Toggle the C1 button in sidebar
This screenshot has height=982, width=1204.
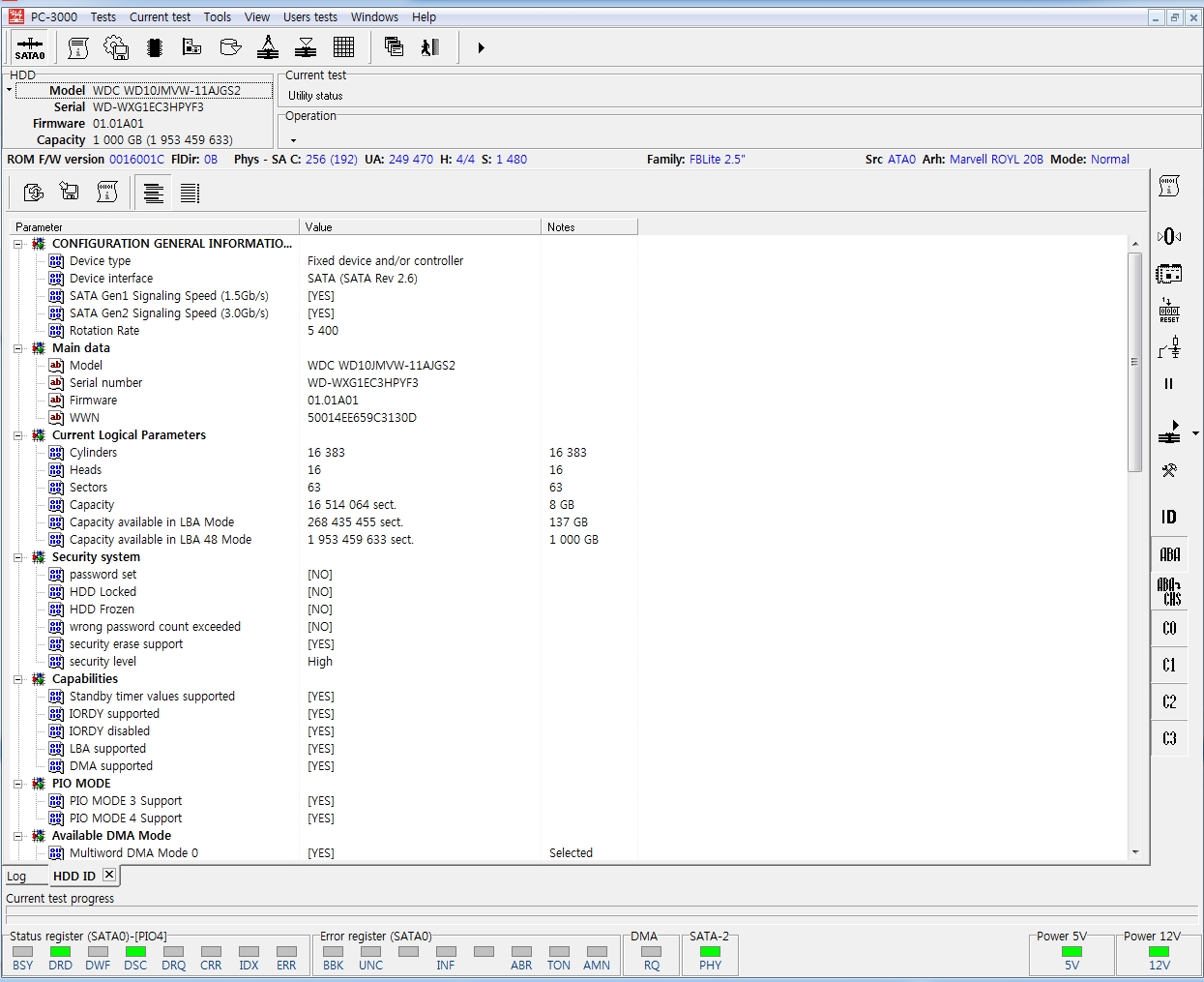pos(1169,665)
